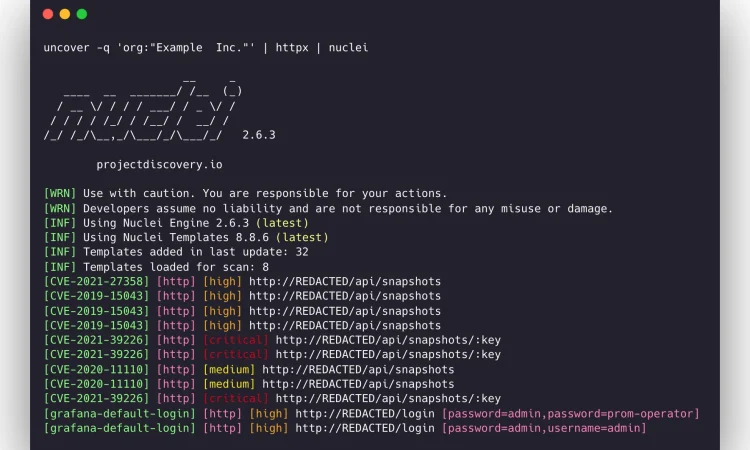This screenshot has height=450, width=750.
Task: Click 'Templates added in last update: 32' line
Action: point(176,252)
